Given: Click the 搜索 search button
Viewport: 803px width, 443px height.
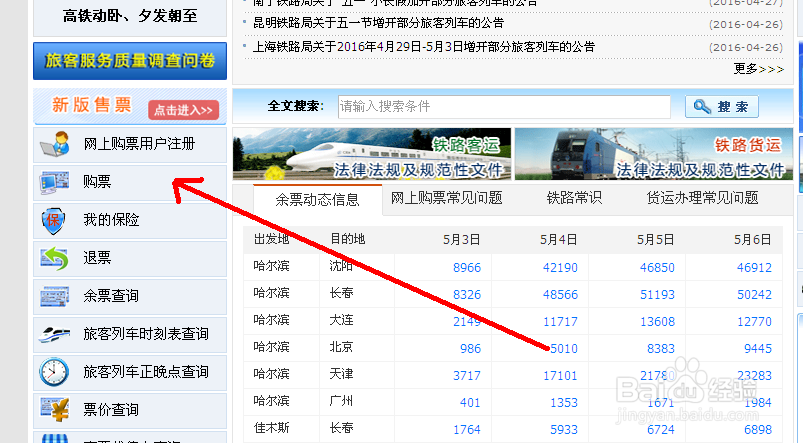Looking at the screenshot, I should click(722, 107).
